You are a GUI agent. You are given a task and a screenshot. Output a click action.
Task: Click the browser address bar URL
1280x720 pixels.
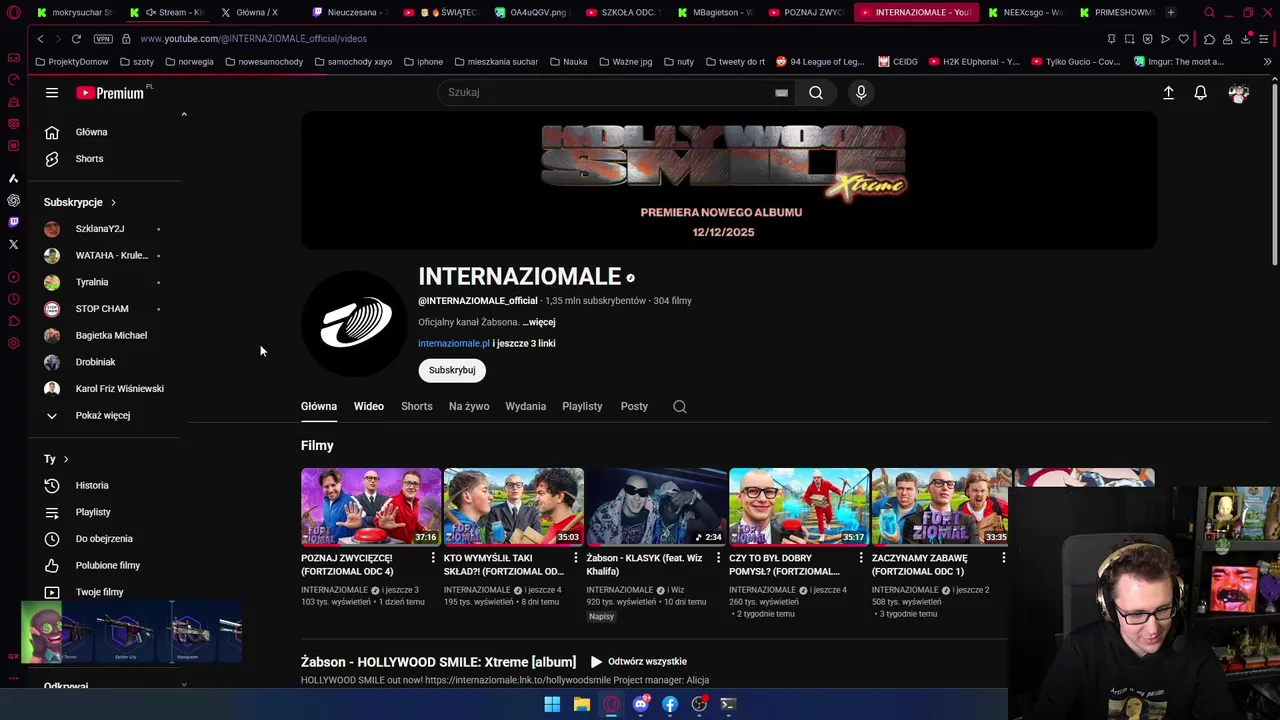(x=254, y=39)
